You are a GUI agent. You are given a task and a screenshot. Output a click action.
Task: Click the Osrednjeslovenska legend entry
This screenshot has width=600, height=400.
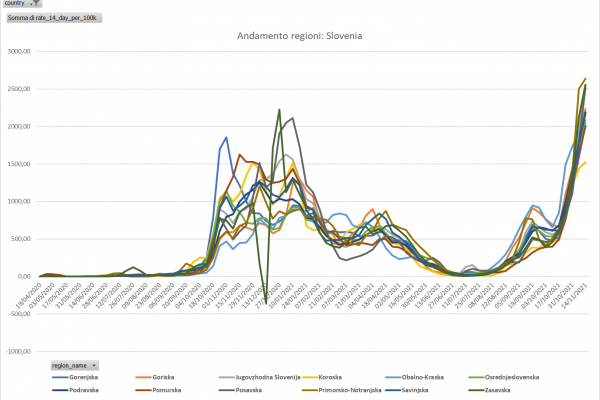pyautogui.click(x=504, y=377)
